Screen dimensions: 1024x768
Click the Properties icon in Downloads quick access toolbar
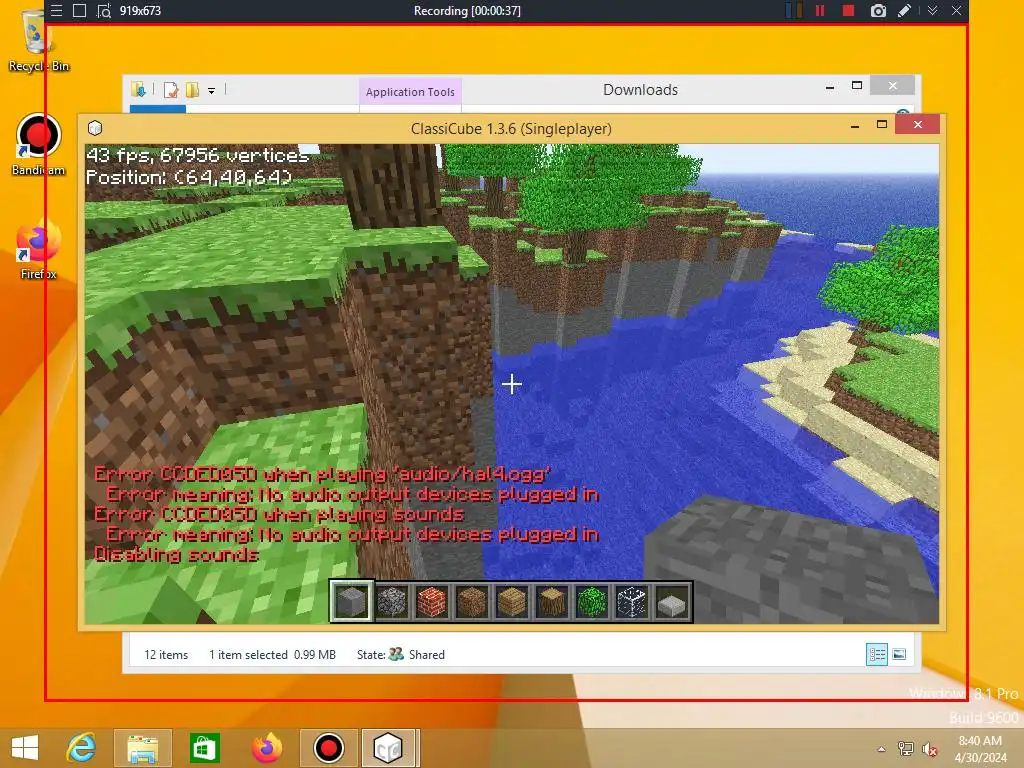171,90
